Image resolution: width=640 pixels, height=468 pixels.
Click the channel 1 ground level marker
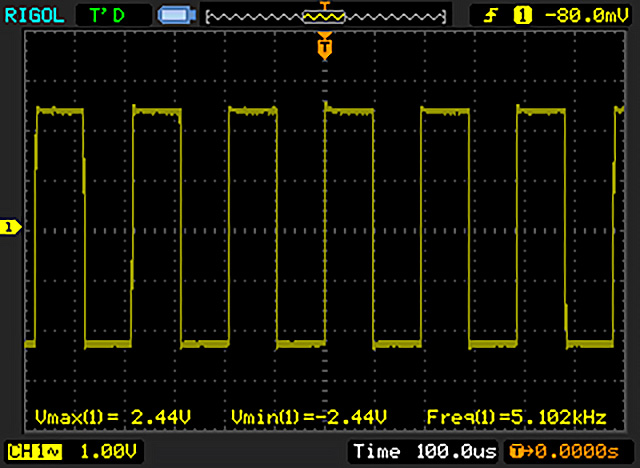click(x=10, y=228)
